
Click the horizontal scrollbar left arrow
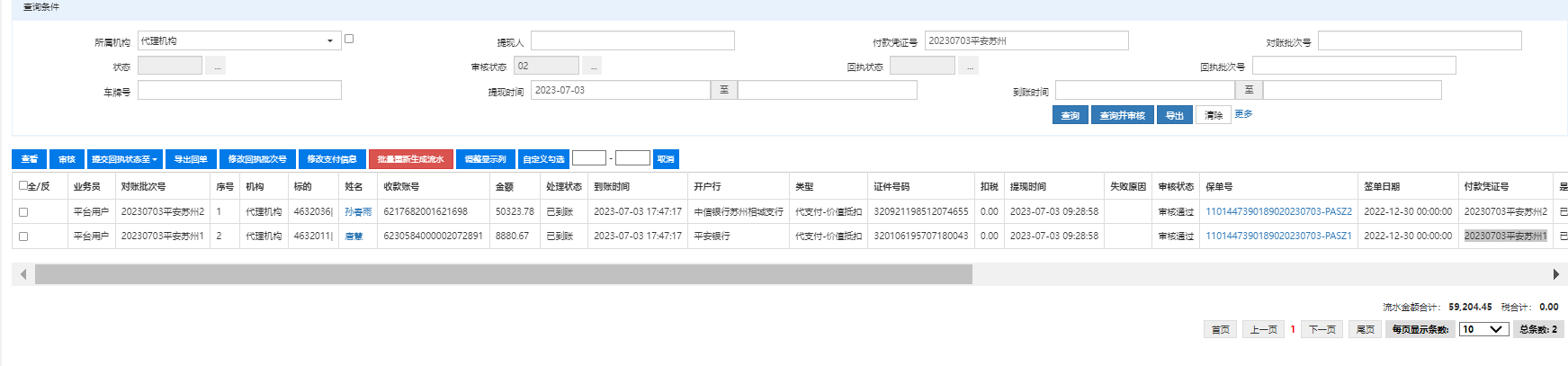(23, 274)
